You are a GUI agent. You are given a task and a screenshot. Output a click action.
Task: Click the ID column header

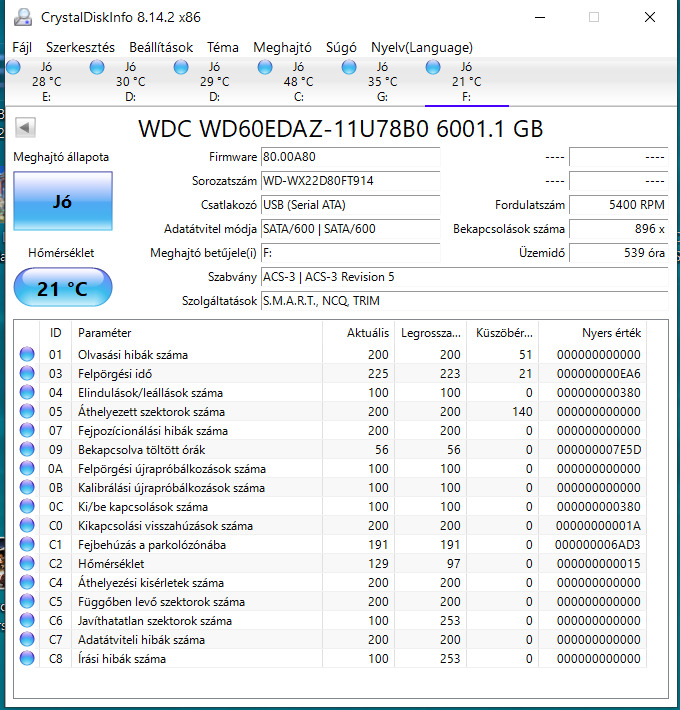pyautogui.click(x=55, y=333)
